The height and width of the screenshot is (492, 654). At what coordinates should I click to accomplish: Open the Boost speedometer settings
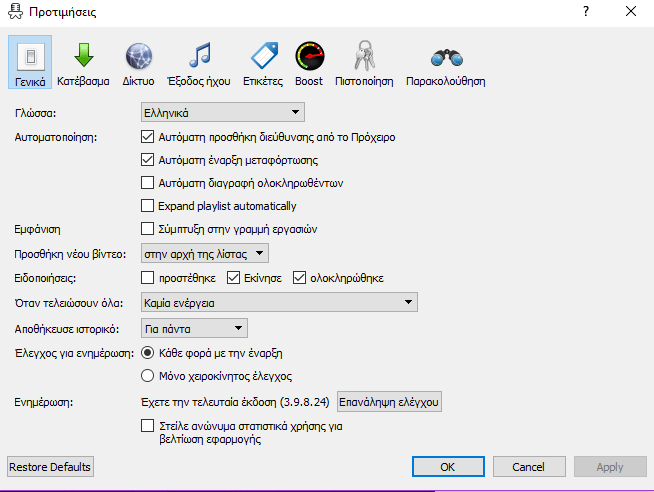[x=309, y=62]
